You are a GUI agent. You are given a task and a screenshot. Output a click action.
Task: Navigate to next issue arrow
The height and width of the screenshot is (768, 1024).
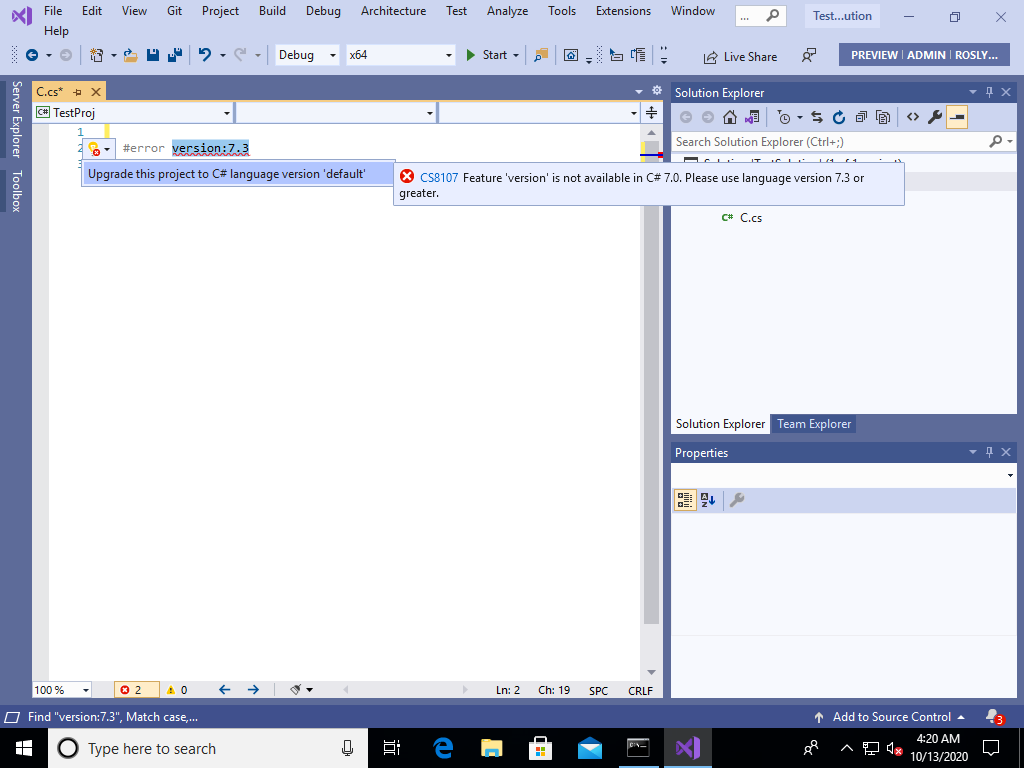point(253,690)
